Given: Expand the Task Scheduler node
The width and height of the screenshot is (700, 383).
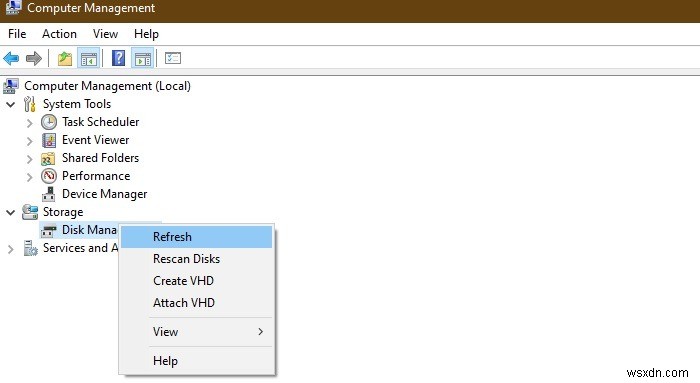Looking at the screenshot, I should click(29, 123).
